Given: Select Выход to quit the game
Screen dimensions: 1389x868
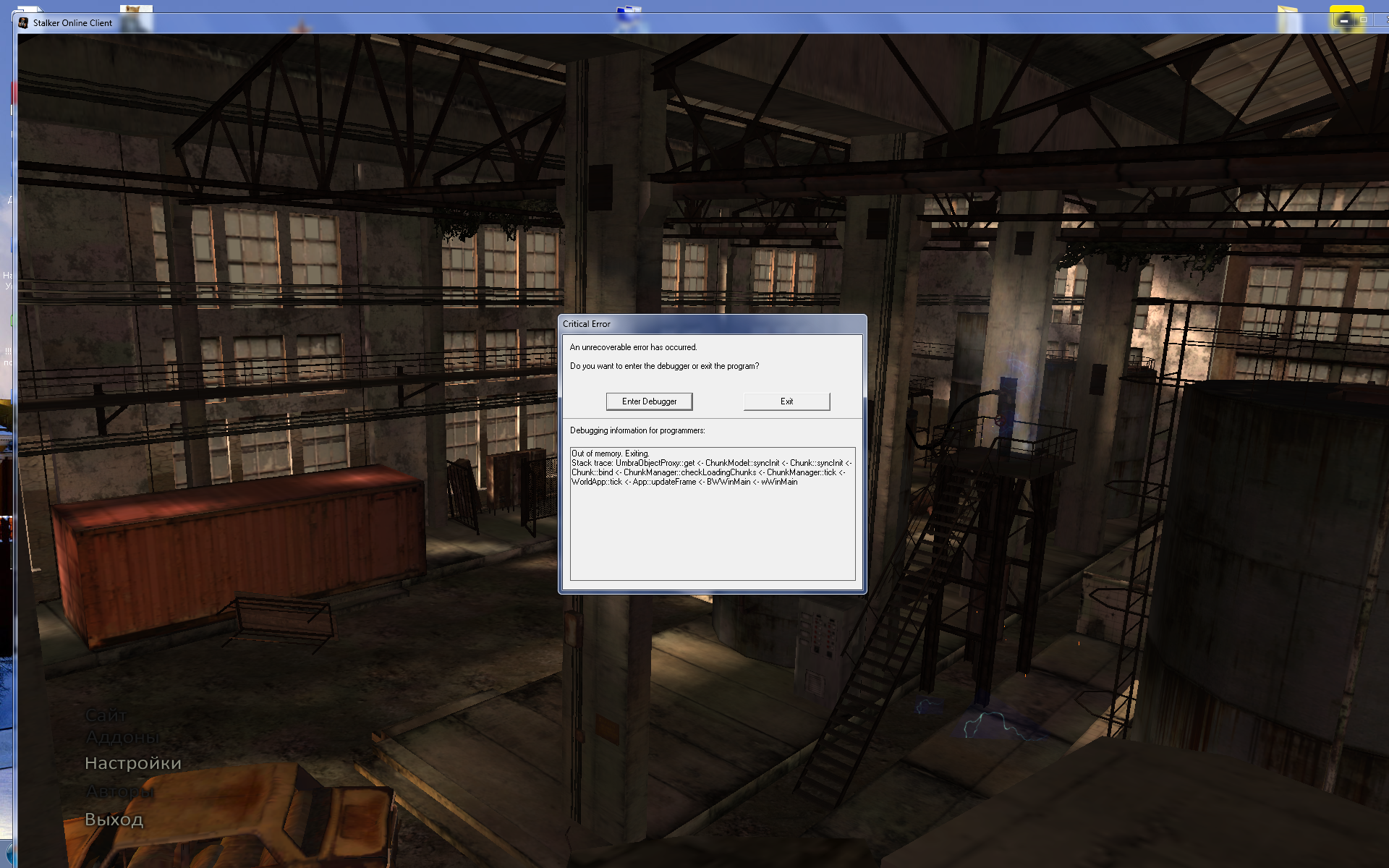Looking at the screenshot, I should pyautogui.click(x=114, y=820).
